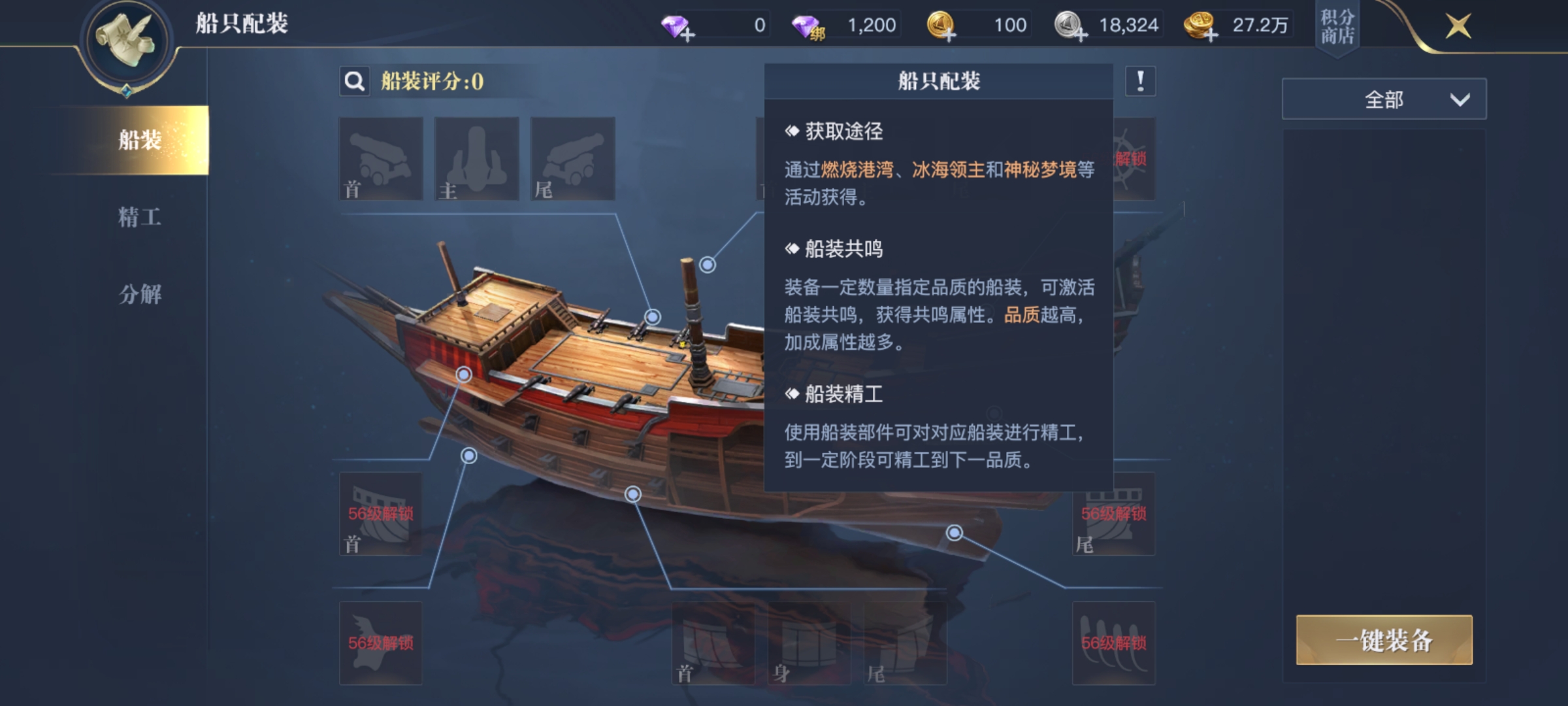Select the stern cannon slot marked 尾
Viewport: 1568px width, 706px height.
[573, 159]
